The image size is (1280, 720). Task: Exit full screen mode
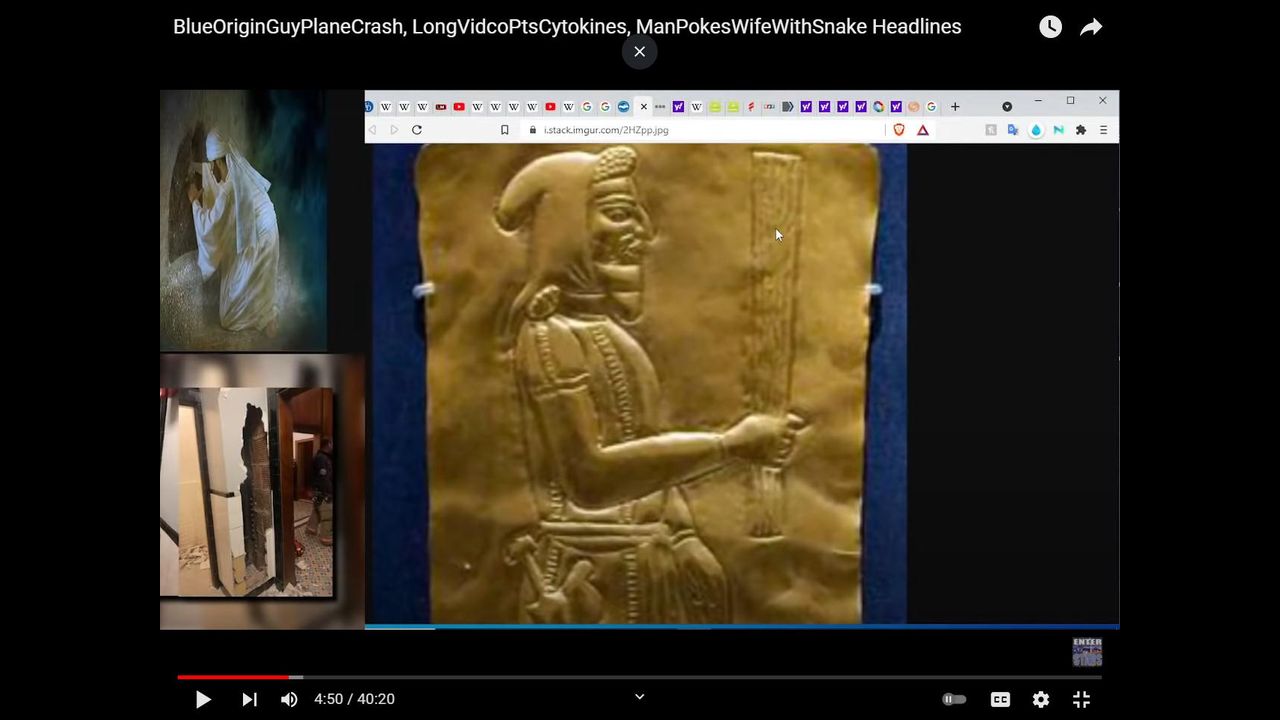(x=1081, y=699)
